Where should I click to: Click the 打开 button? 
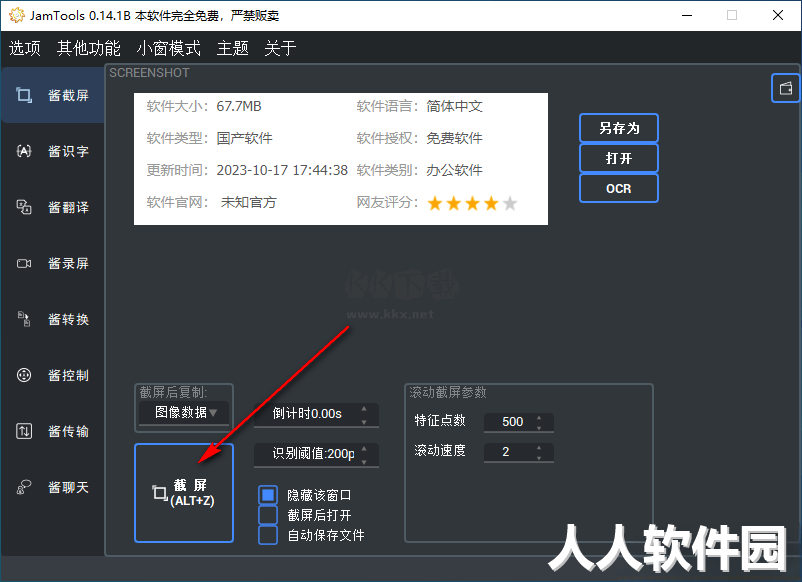point(619,158)
